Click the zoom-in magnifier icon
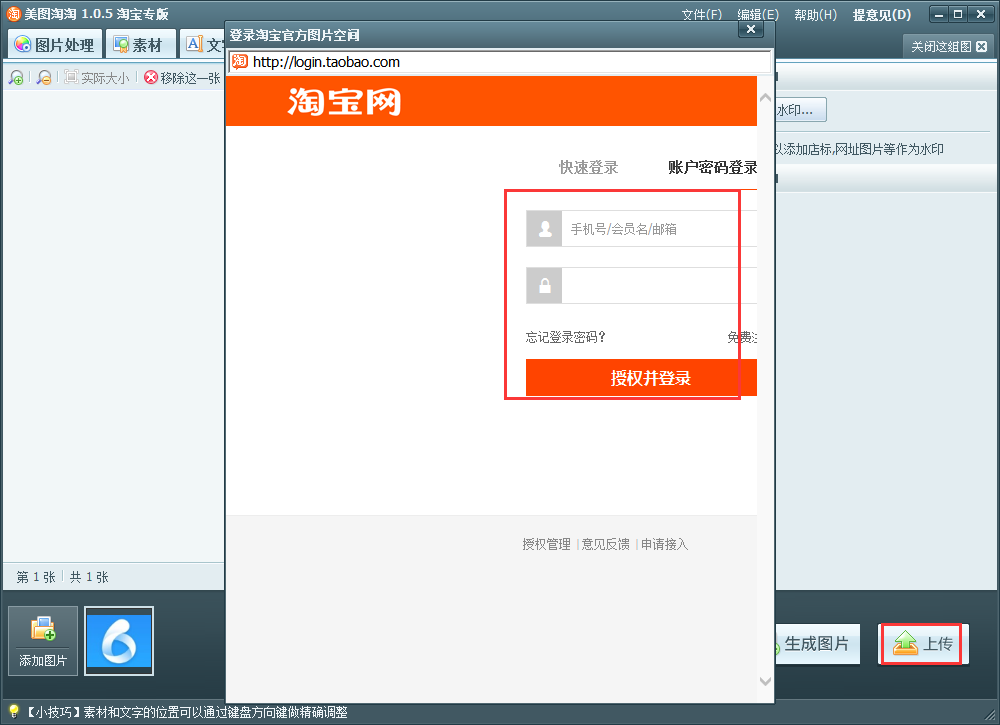 16,78
